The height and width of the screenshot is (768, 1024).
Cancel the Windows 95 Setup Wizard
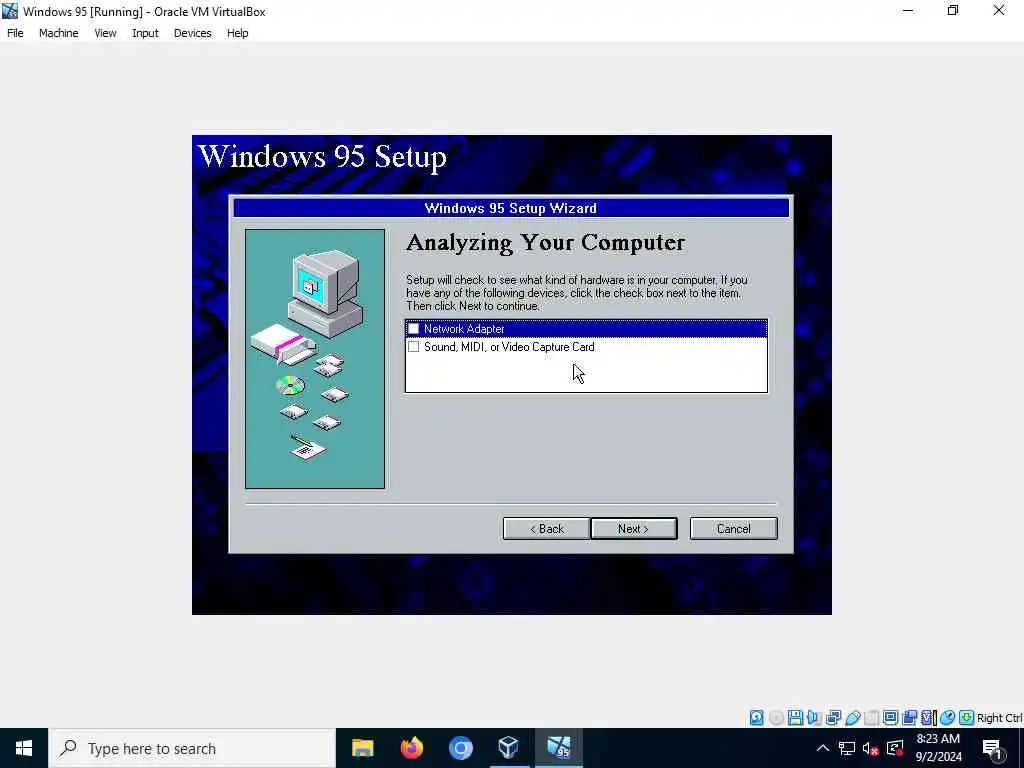click(x=733, y=529)
